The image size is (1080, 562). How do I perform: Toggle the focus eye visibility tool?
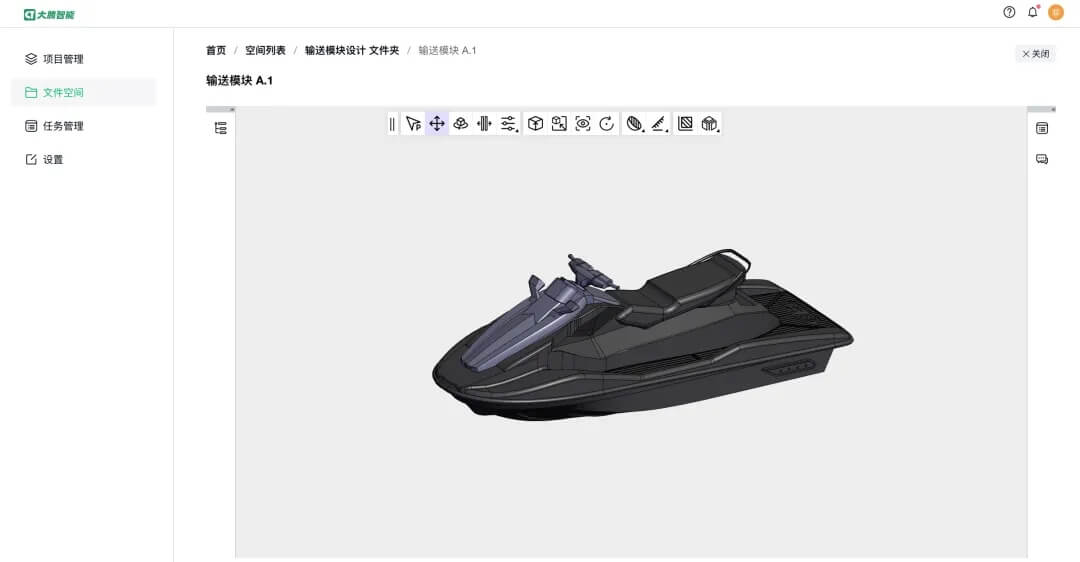coord(583,124)
